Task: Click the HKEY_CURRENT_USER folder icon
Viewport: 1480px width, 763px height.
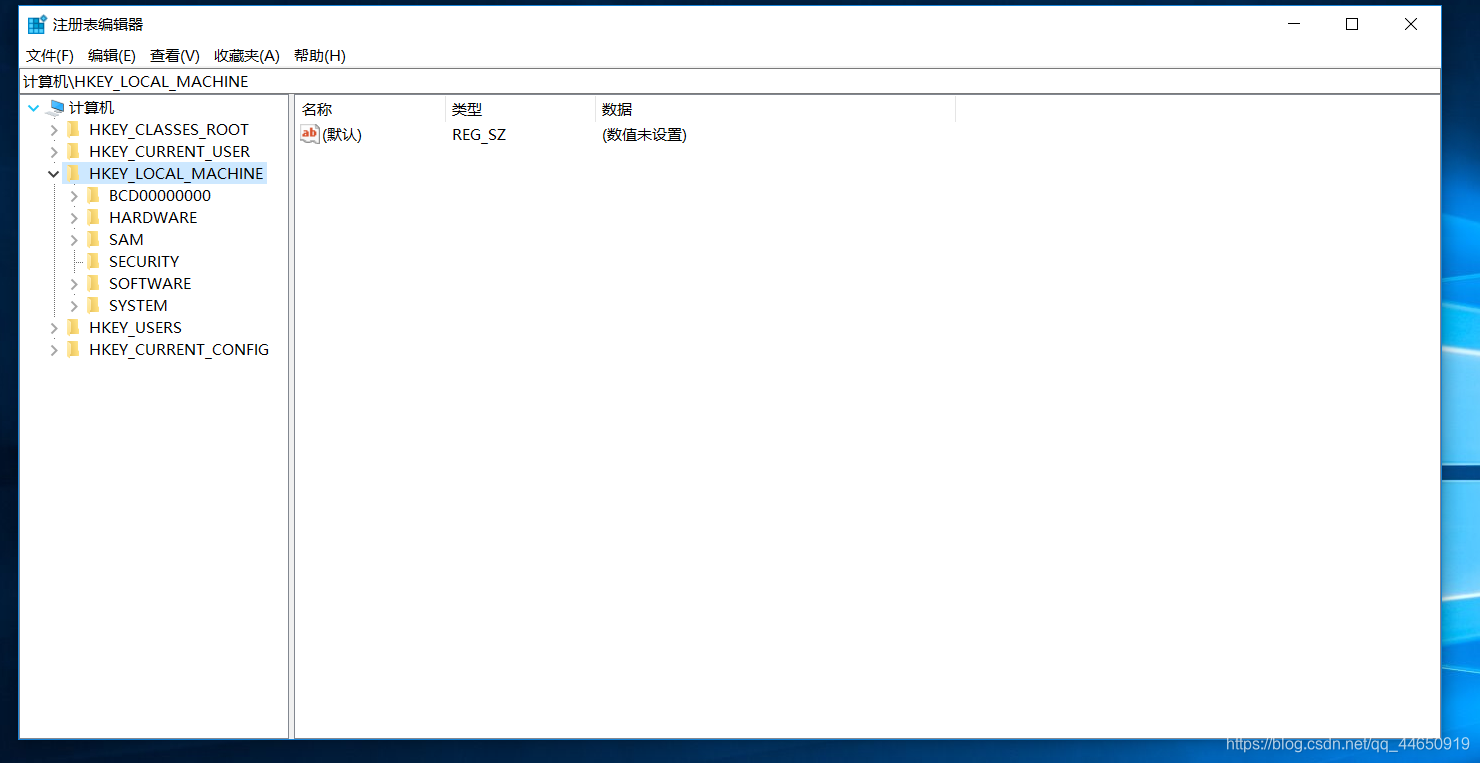Action: pos(73,152)
